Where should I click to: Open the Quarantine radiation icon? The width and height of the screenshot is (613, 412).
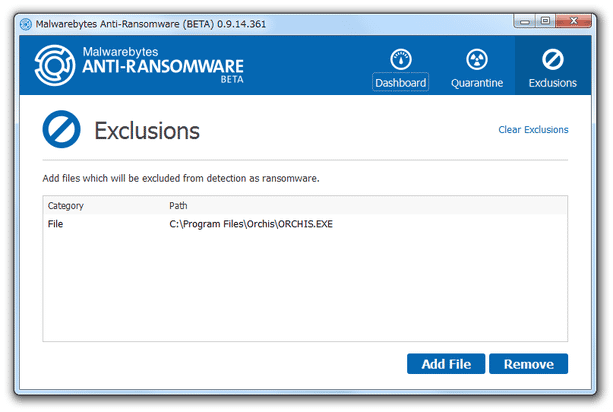(x=477, y=59)
